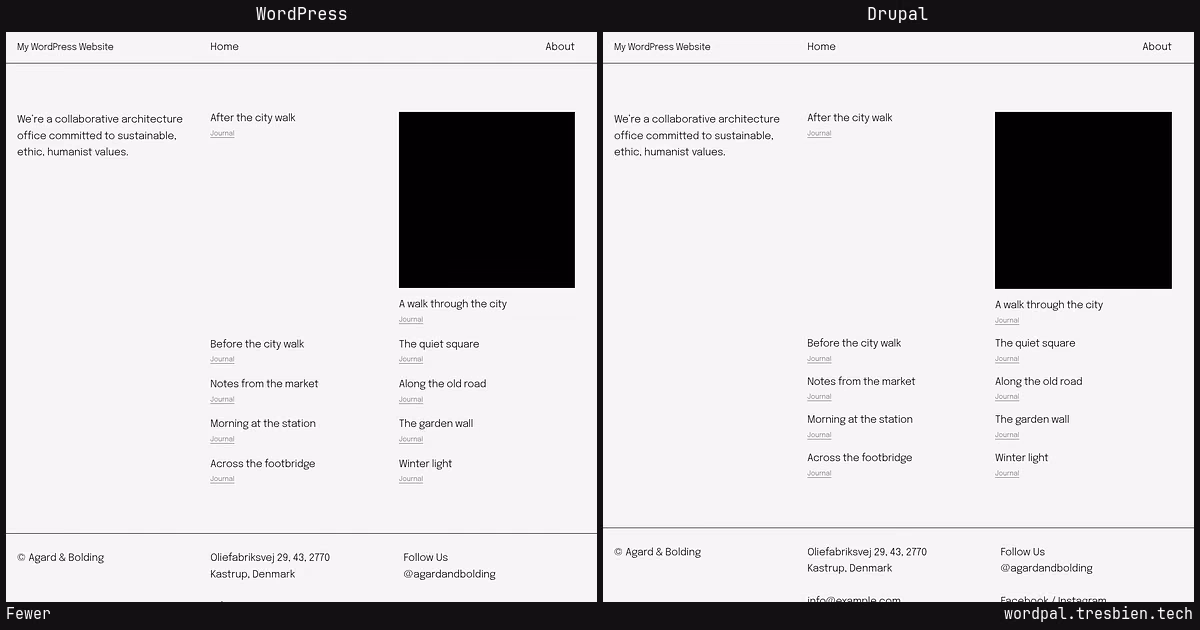Viewport: 1200px width, 630px height.
Task: Open 'The garden wall' in WordPress pane
Action: (x=436, y=424)
